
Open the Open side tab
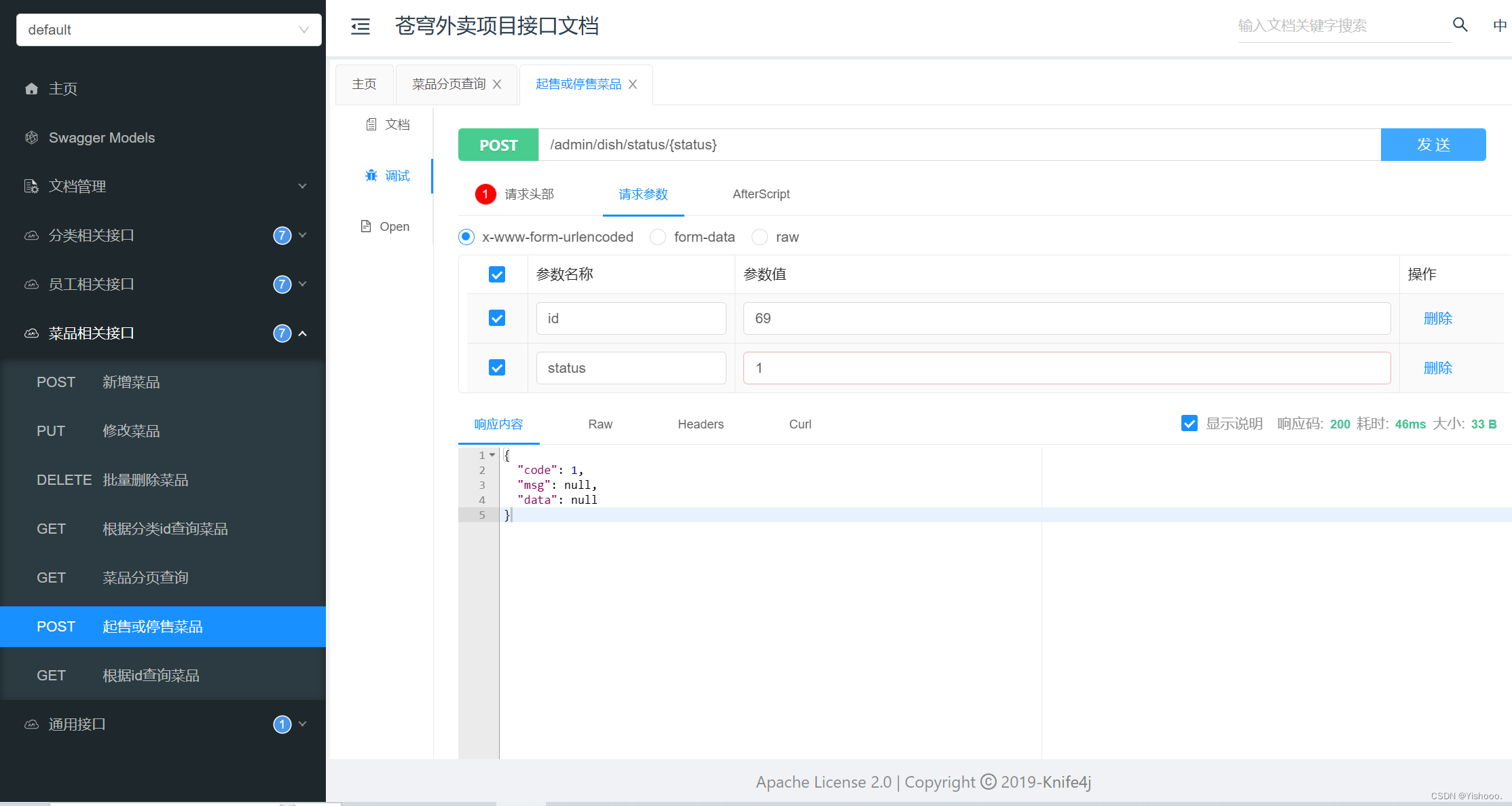click(386, 226)
